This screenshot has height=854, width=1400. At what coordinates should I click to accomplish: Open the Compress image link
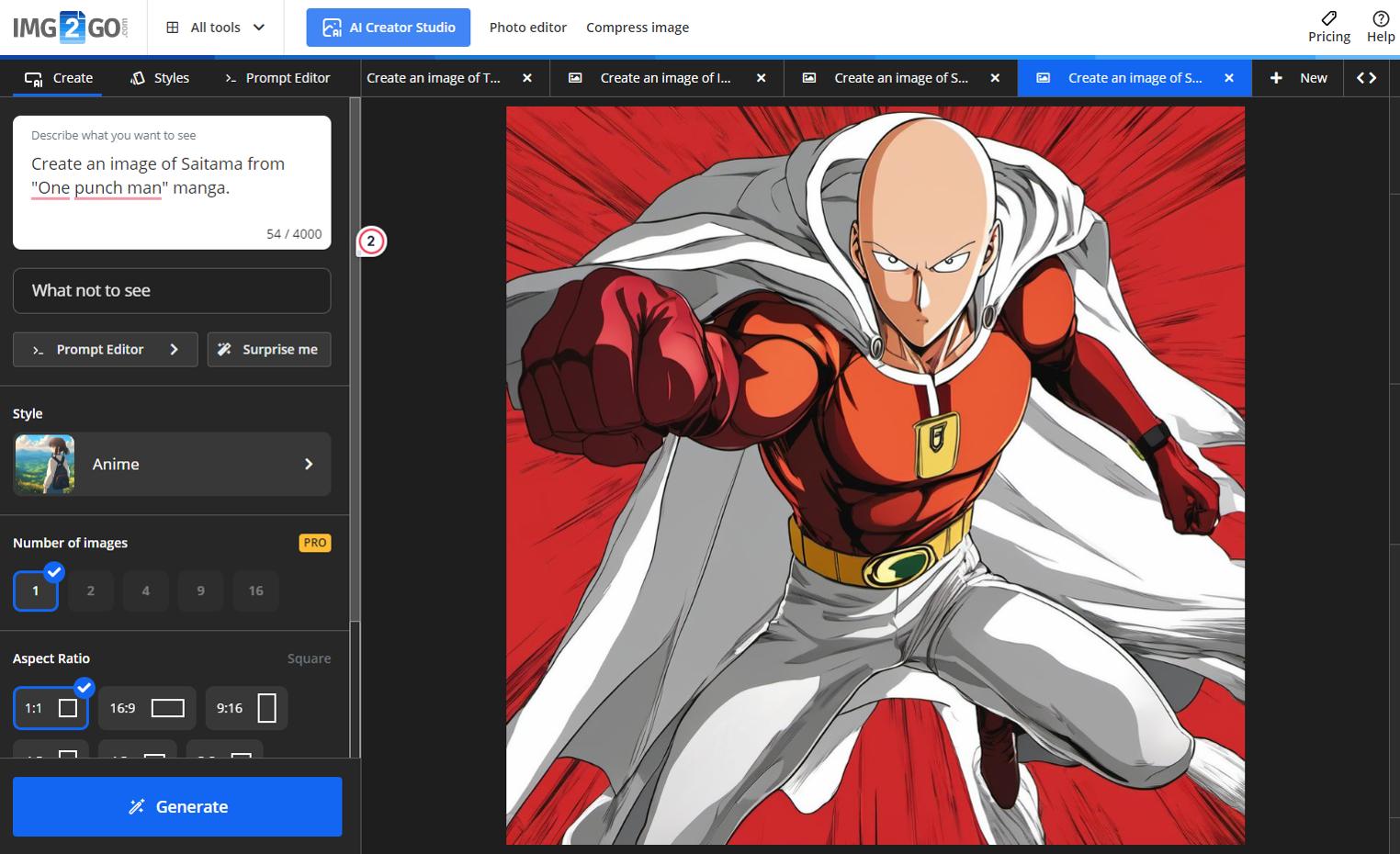coord(638,27)
